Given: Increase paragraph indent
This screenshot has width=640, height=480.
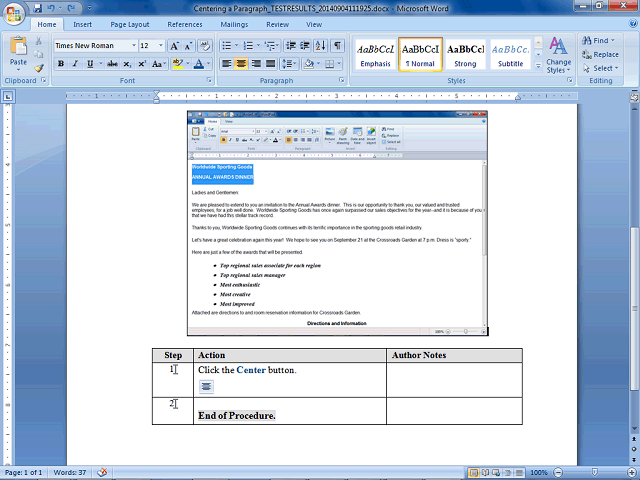Looking at the screenshot, I should pyautogui.click(x=304, y=45).
